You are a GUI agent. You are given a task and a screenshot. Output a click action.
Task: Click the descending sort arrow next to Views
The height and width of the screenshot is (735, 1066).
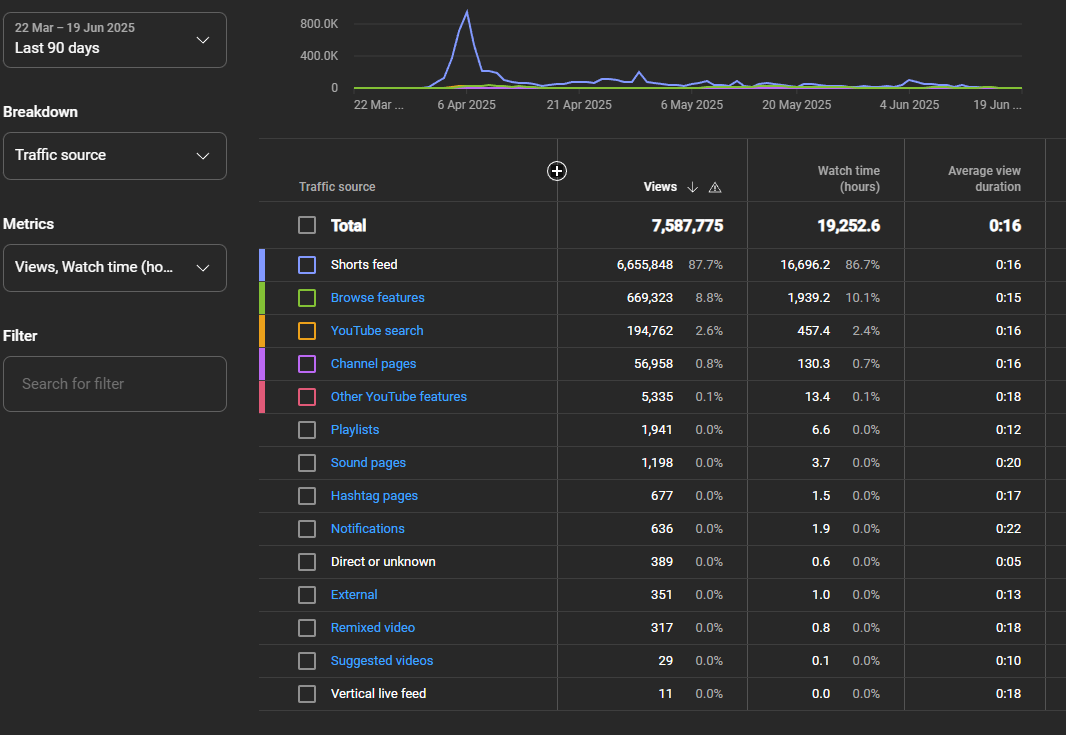[x=692, y=187]
